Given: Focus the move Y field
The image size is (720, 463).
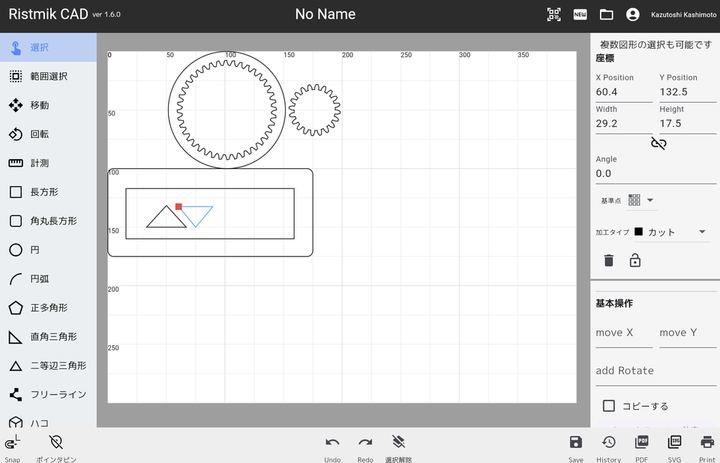Looking at the screenshot, I should point(687,333).
